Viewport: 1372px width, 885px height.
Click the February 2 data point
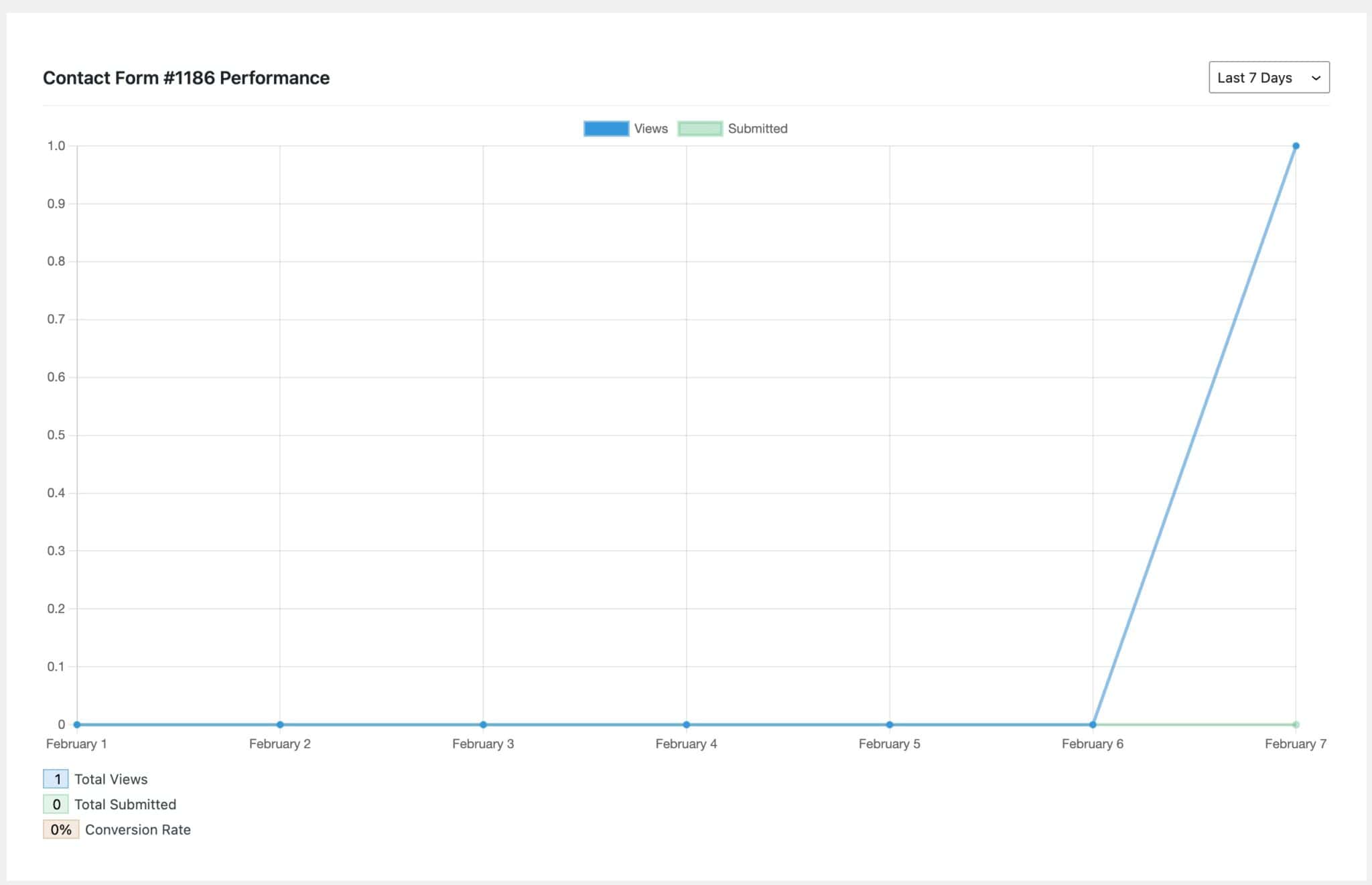tap(280, 724)
